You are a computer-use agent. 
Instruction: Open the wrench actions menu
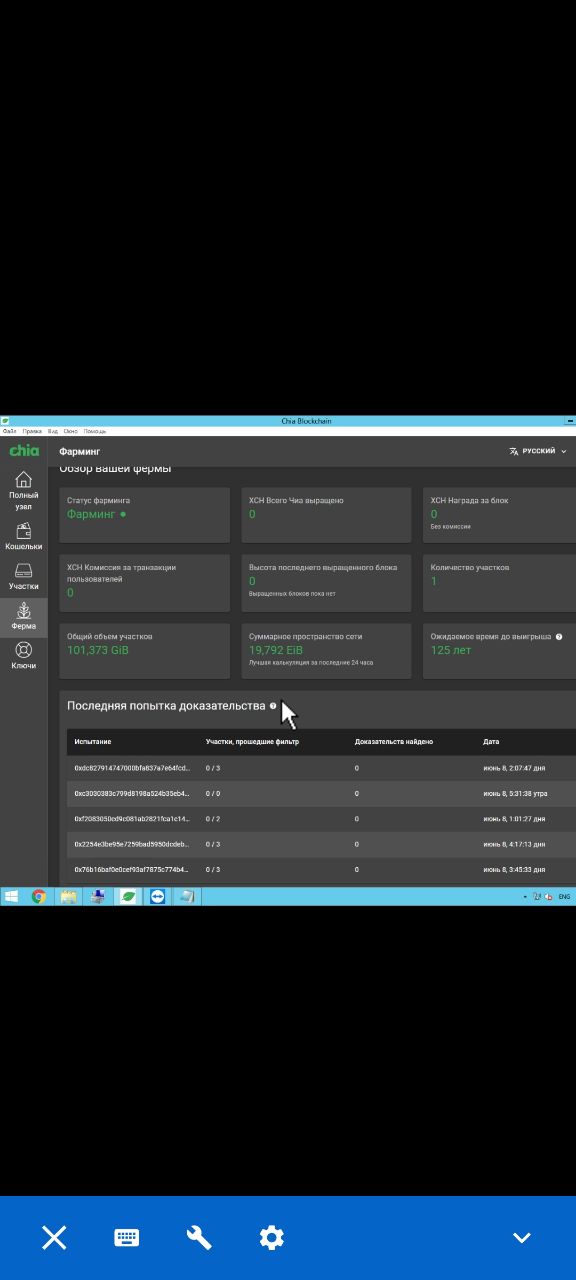click(199, 1238)
